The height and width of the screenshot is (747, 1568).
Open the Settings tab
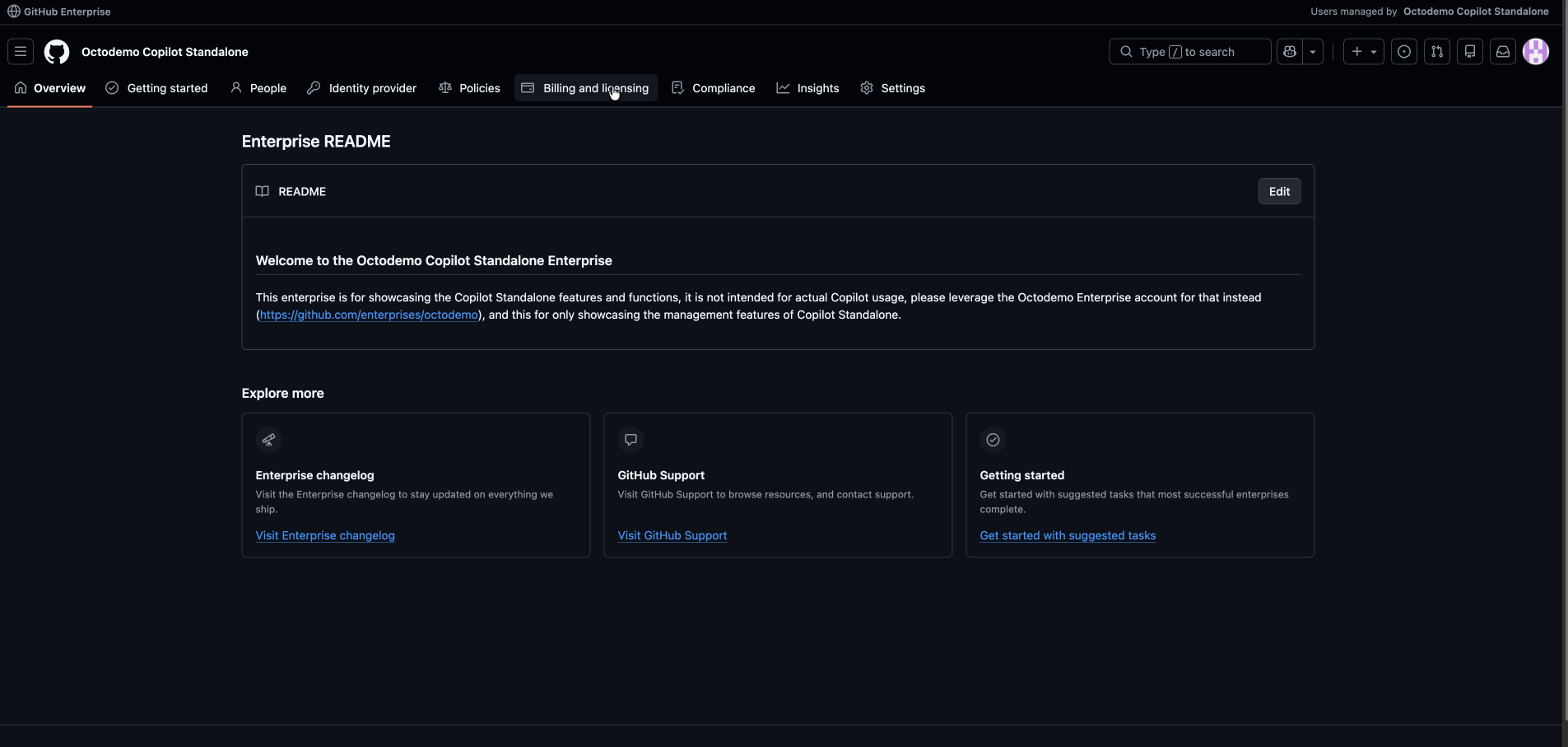892,88
